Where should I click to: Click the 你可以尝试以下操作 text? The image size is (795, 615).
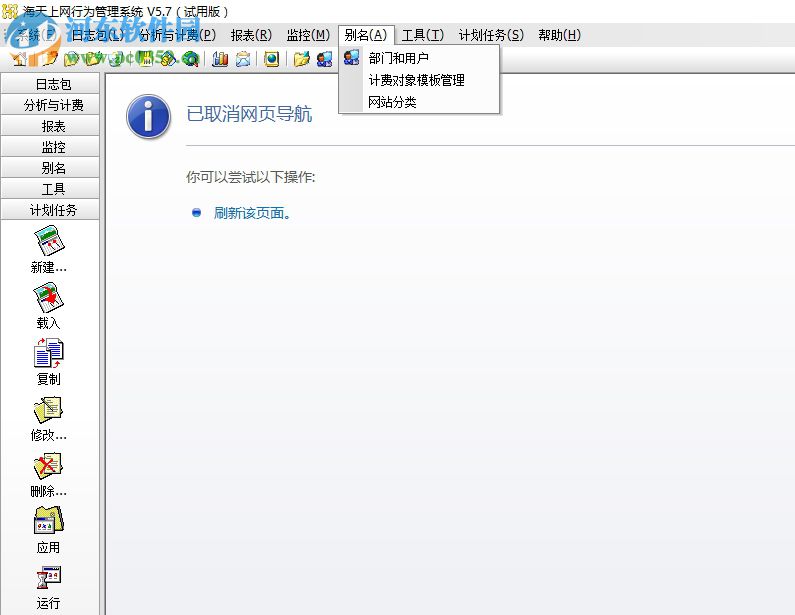click(250, 177)
